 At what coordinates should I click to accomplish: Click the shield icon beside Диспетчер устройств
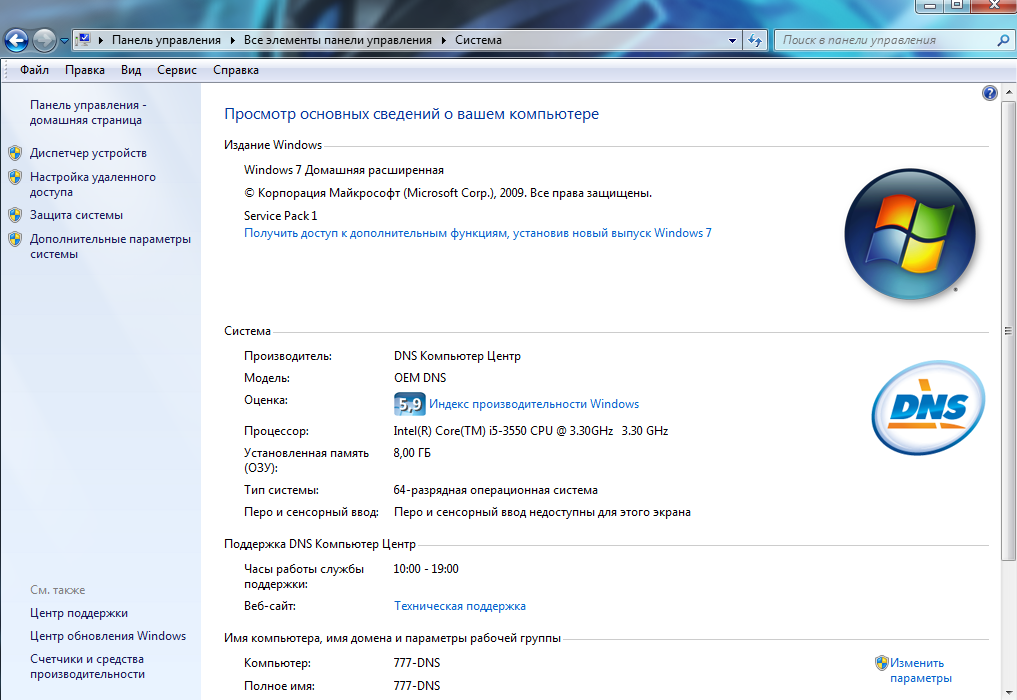pos(15,153)
